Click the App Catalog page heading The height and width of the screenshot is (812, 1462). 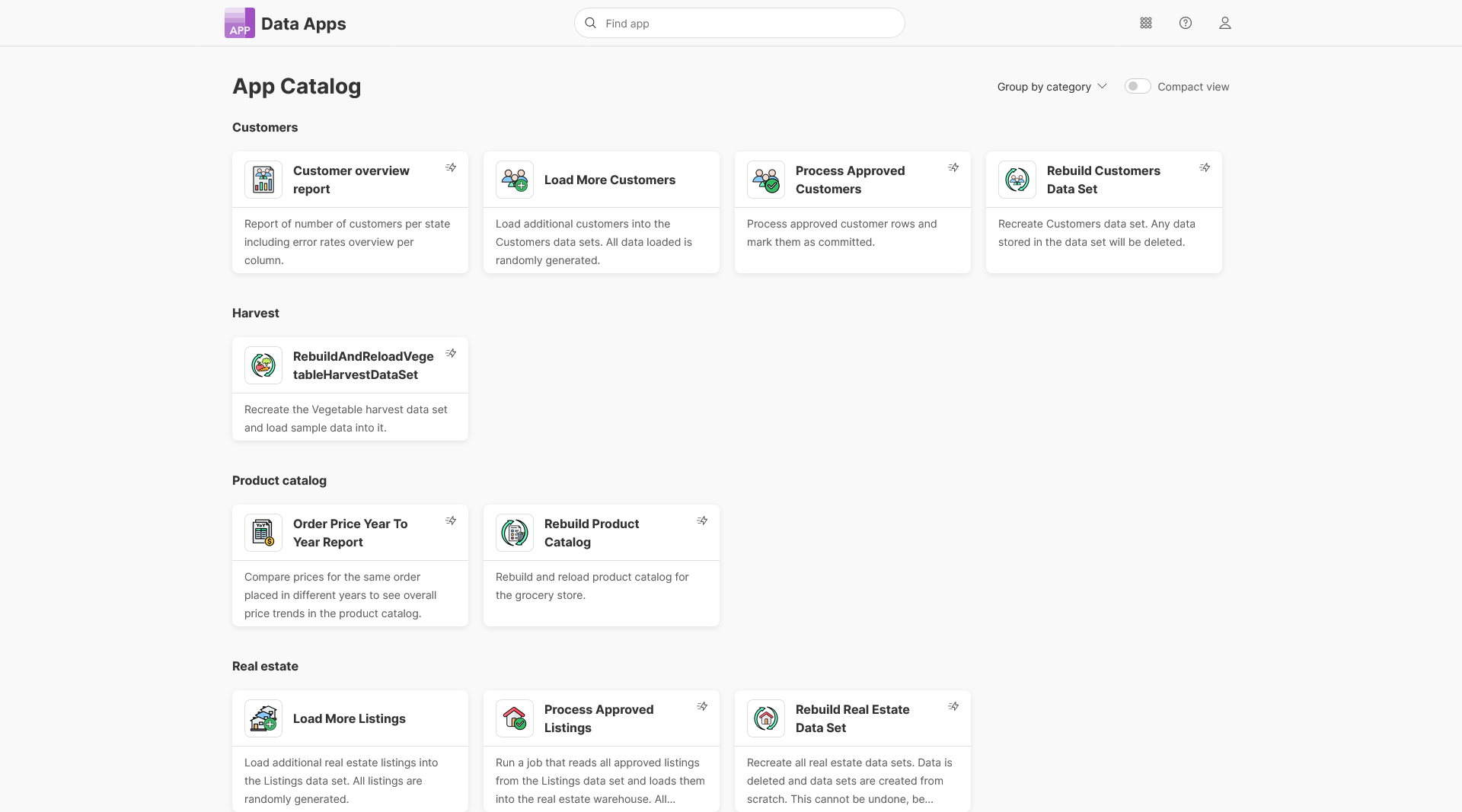click(x=297, y=86)
